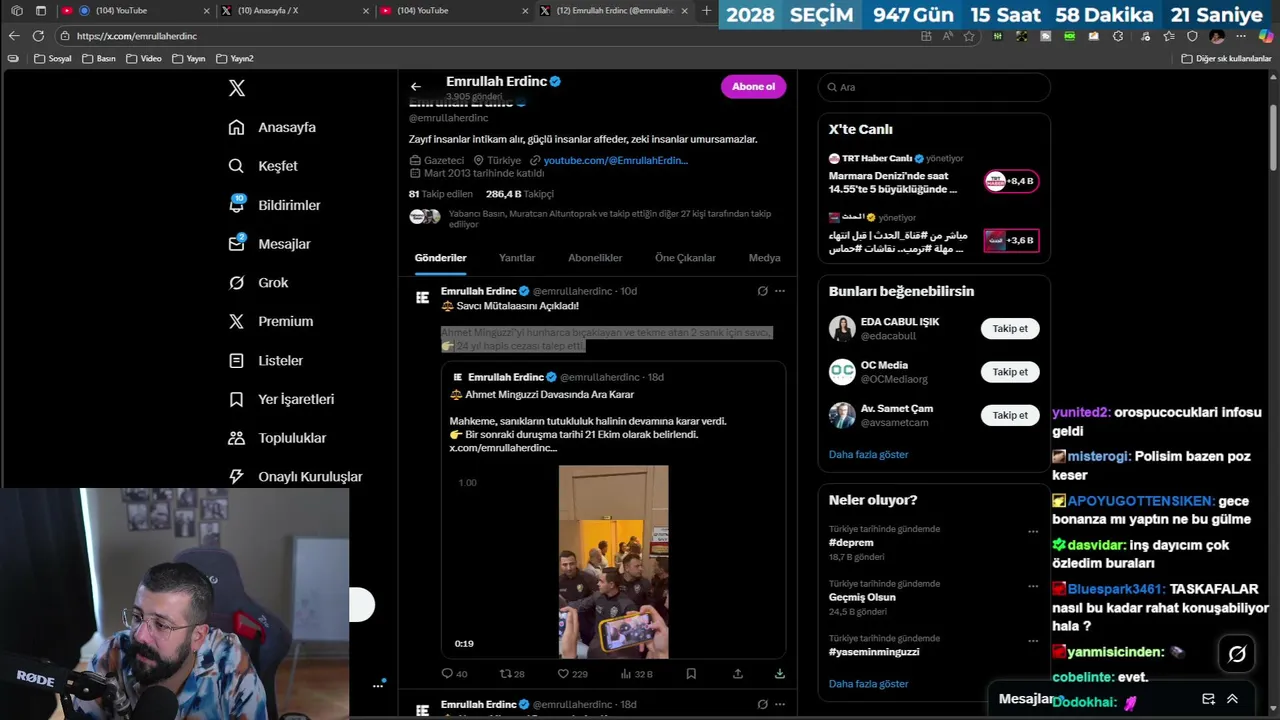
Task: Open options for #deprem trend
Action: (x=1033, y=532)
